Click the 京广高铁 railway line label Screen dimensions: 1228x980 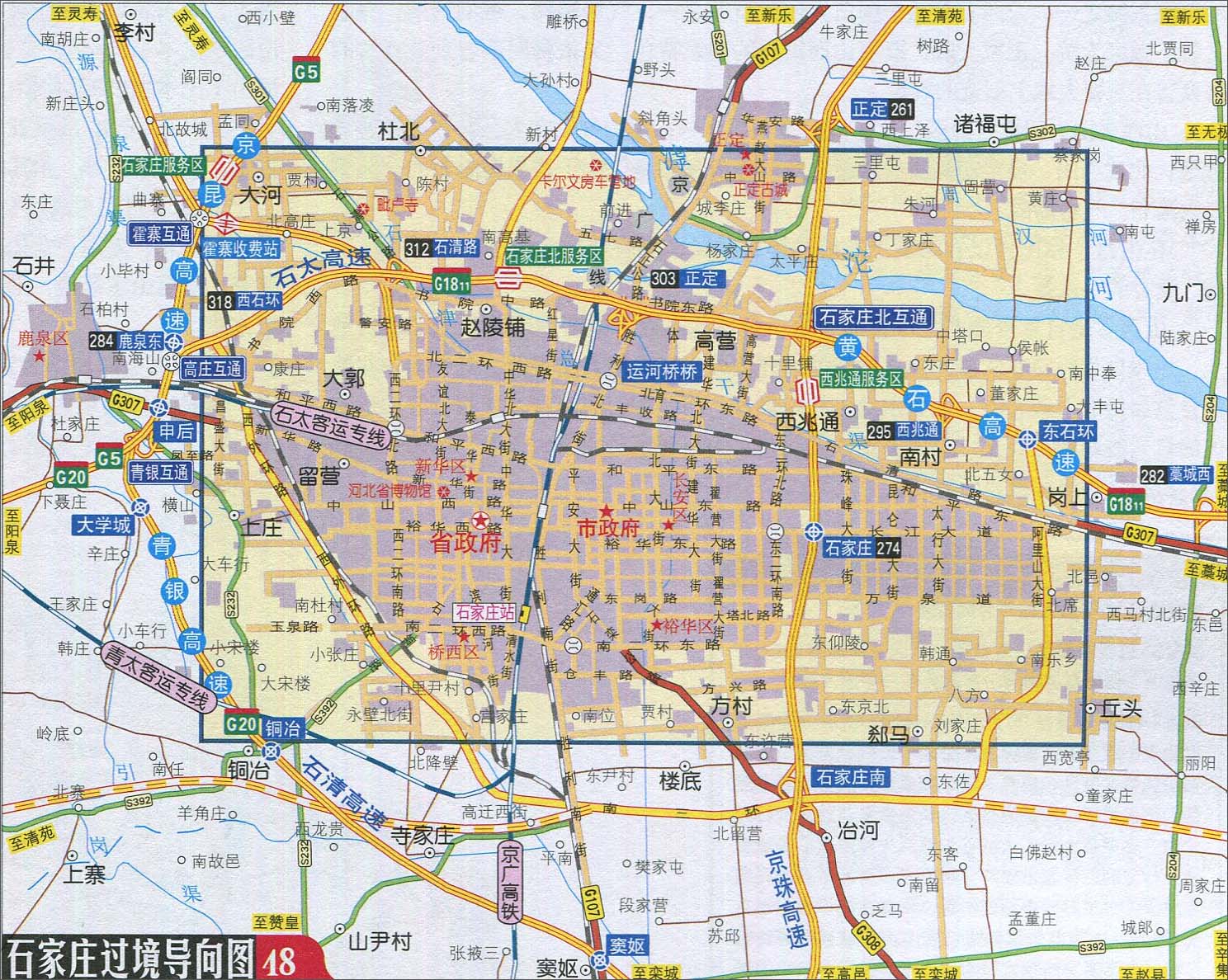click(x=510, y=883)
